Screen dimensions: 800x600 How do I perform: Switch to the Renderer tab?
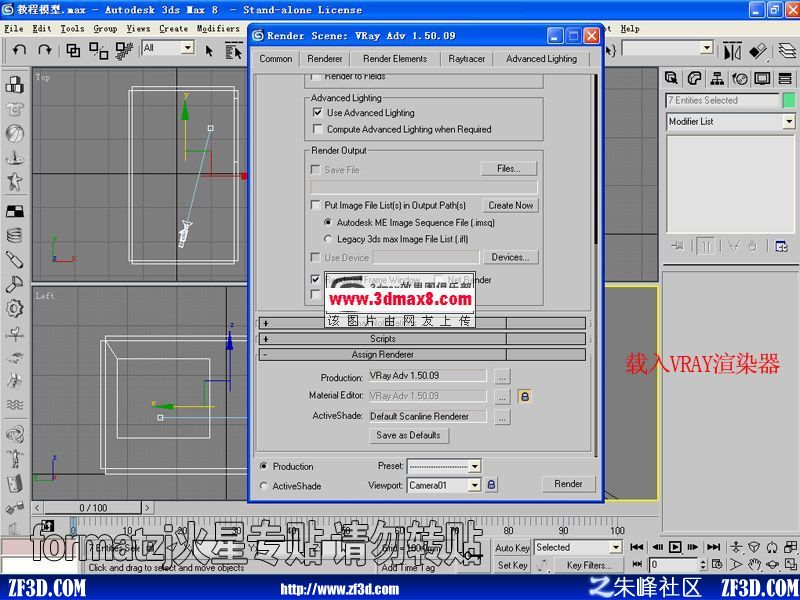324,59
